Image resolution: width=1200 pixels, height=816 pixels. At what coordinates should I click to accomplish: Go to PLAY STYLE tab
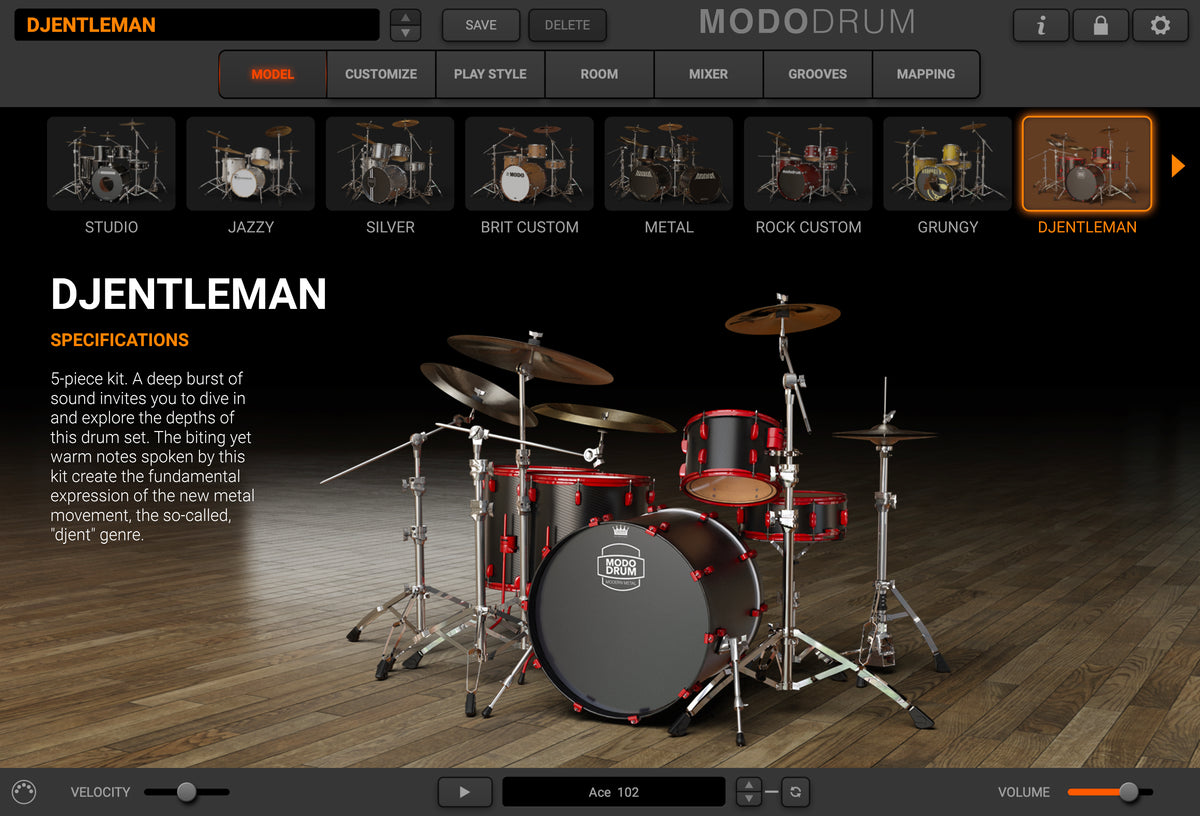coord(490,74)
